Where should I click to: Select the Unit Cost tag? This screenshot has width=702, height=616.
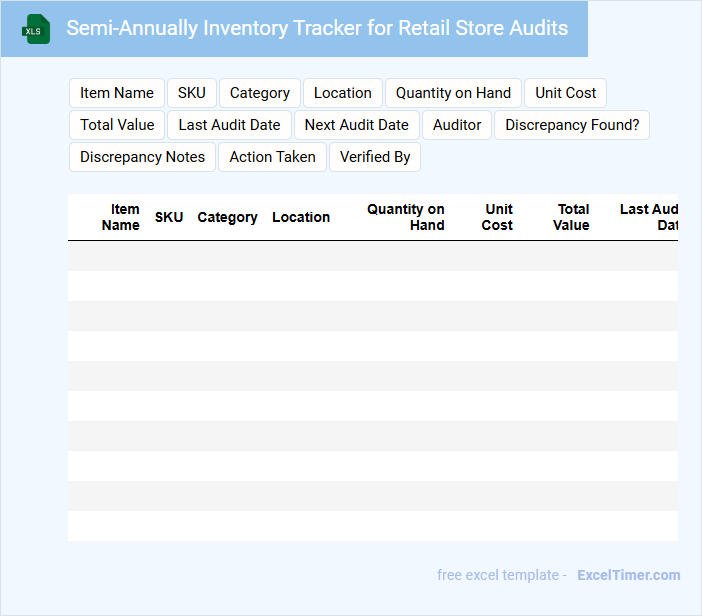pyautogui.click(x=565, y=93)
